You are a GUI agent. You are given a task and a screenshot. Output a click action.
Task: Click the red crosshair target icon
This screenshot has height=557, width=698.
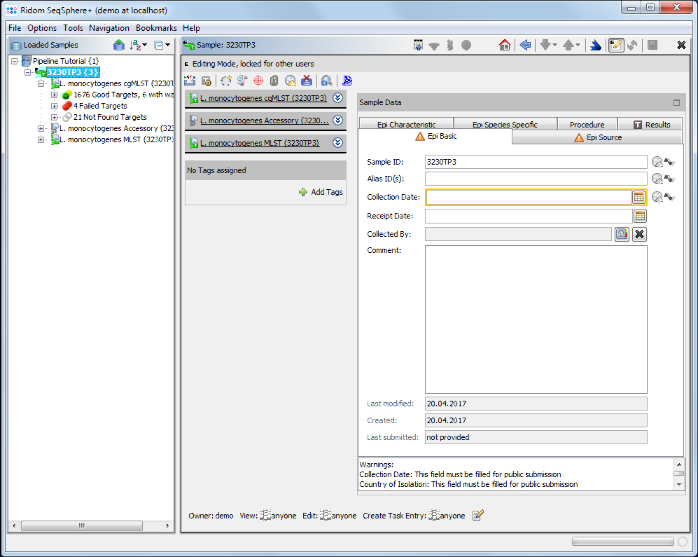coord(258,81)
